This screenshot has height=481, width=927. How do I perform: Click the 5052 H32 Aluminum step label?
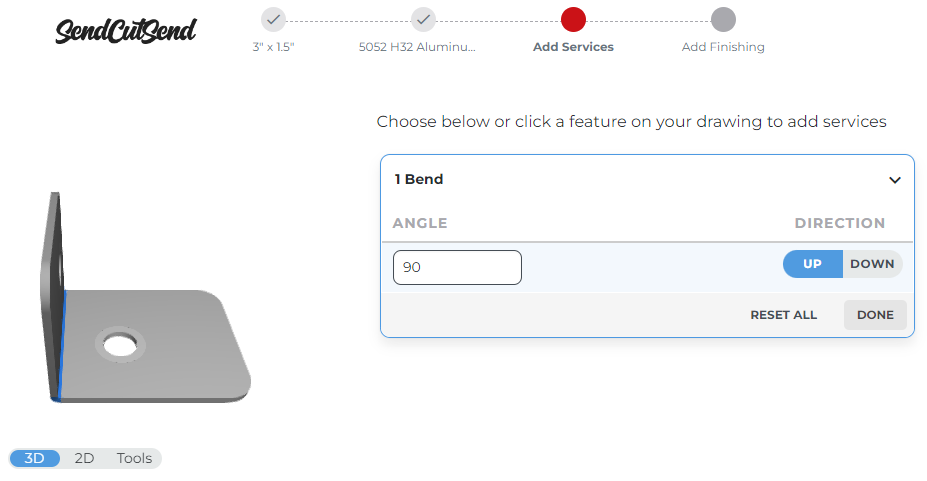417,47
